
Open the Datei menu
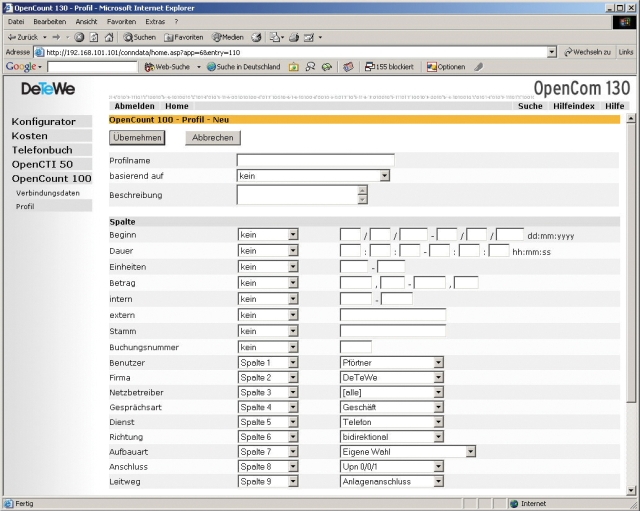(x=16, y=22)
